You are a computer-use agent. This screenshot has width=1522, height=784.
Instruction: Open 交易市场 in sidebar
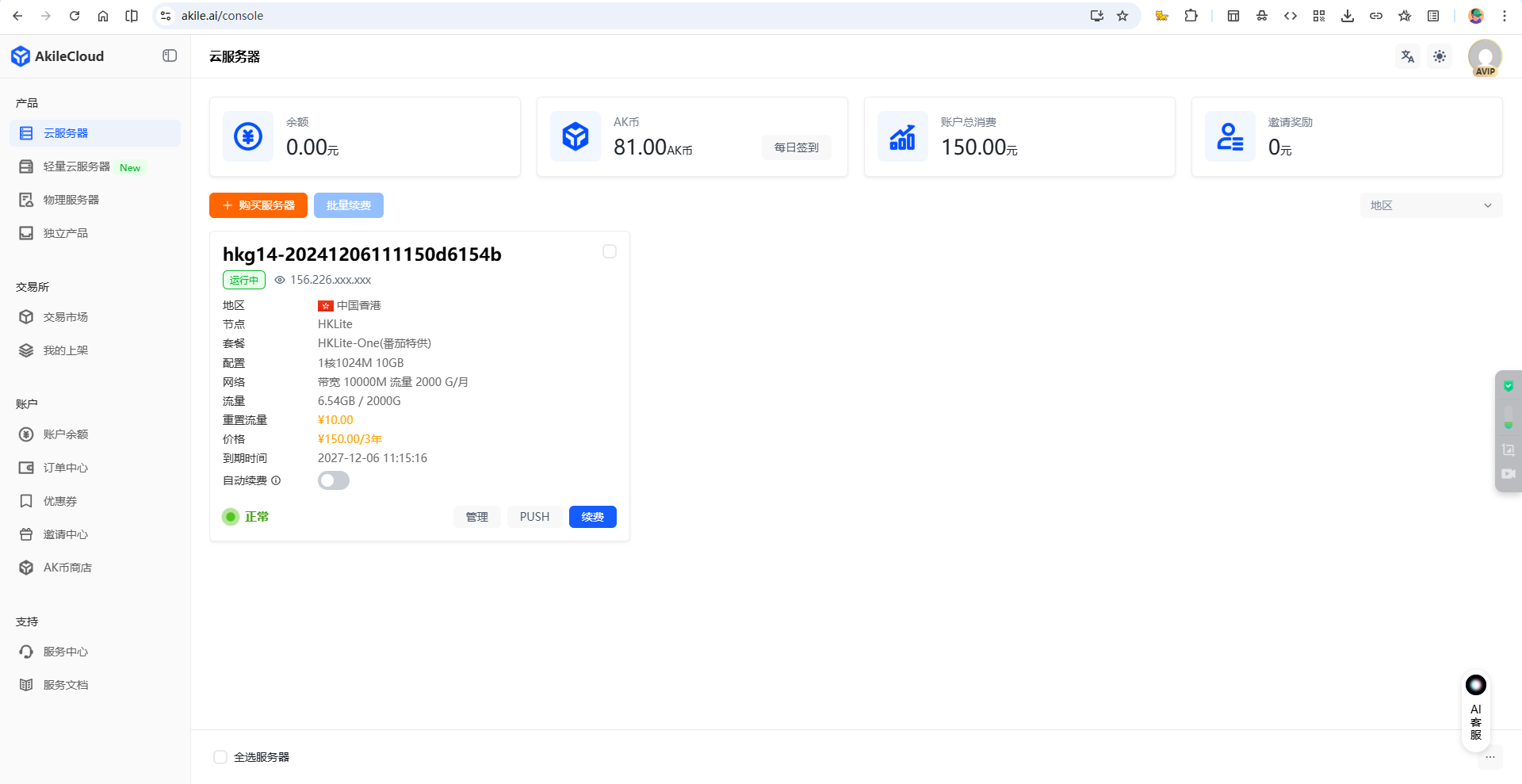click(x=95, y=317)
